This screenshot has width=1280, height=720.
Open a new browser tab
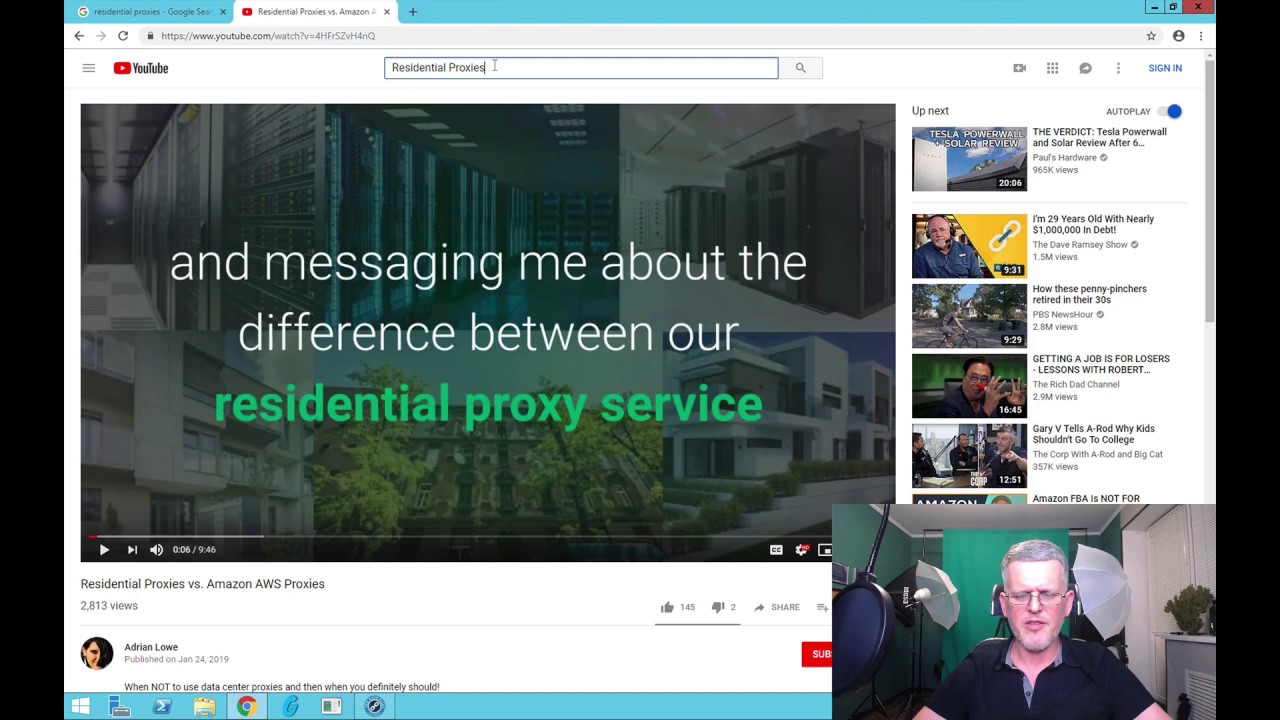(x=413, y=12)
